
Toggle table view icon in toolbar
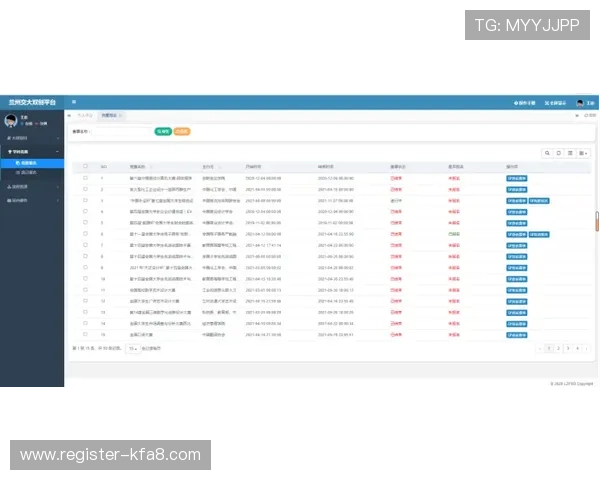[x=570, y=153]
